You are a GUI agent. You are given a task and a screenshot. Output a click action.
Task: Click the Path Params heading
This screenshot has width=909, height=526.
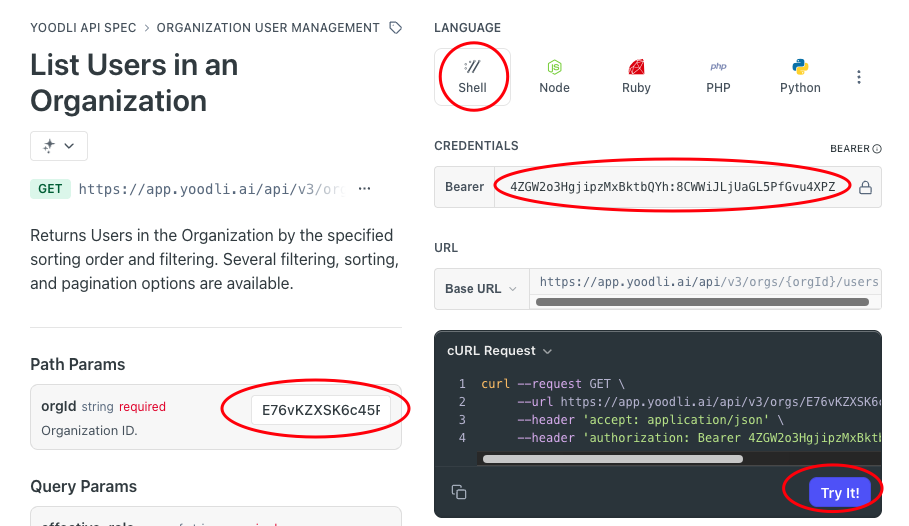(78, 364)
